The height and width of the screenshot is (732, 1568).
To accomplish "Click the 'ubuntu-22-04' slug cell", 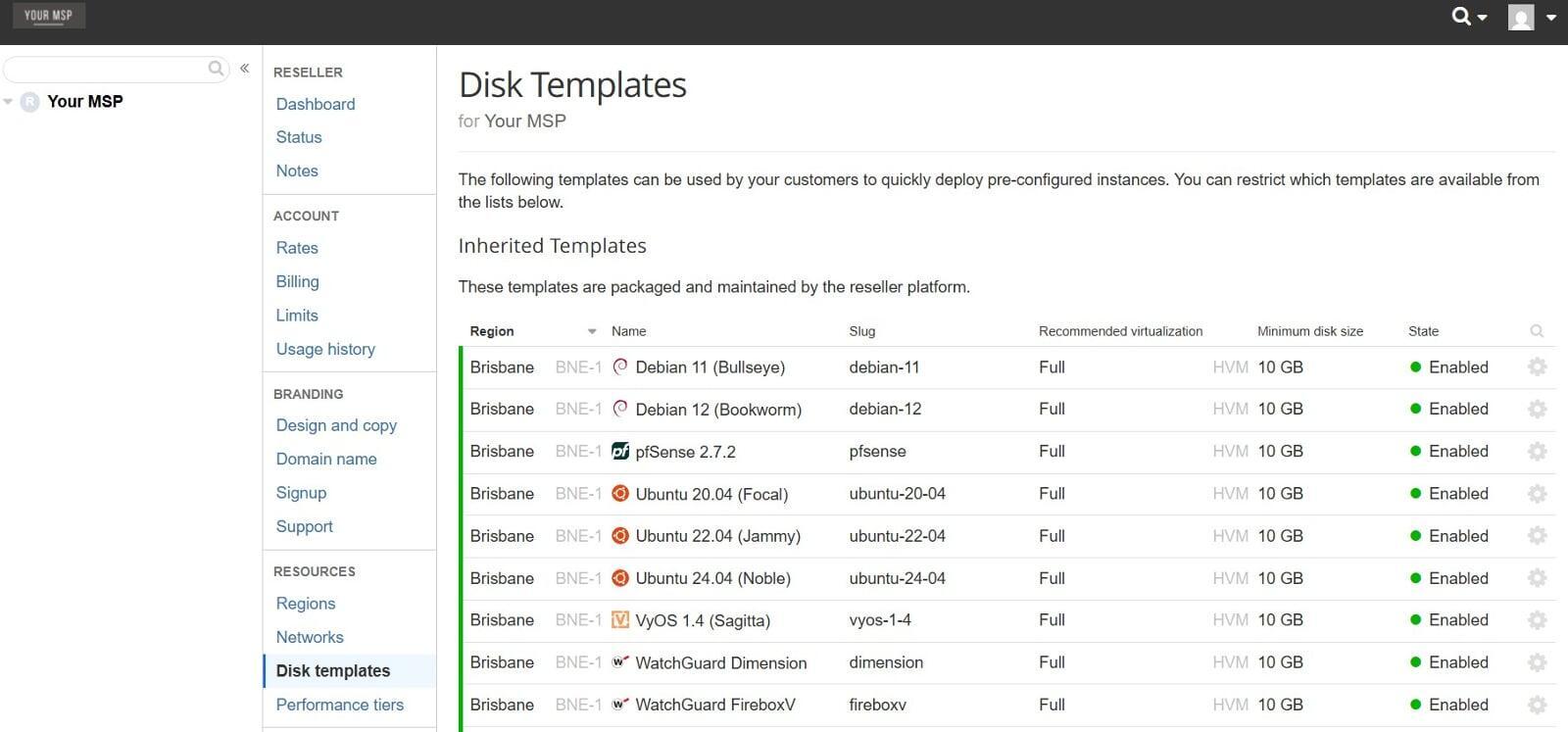I will pos(897,536).
